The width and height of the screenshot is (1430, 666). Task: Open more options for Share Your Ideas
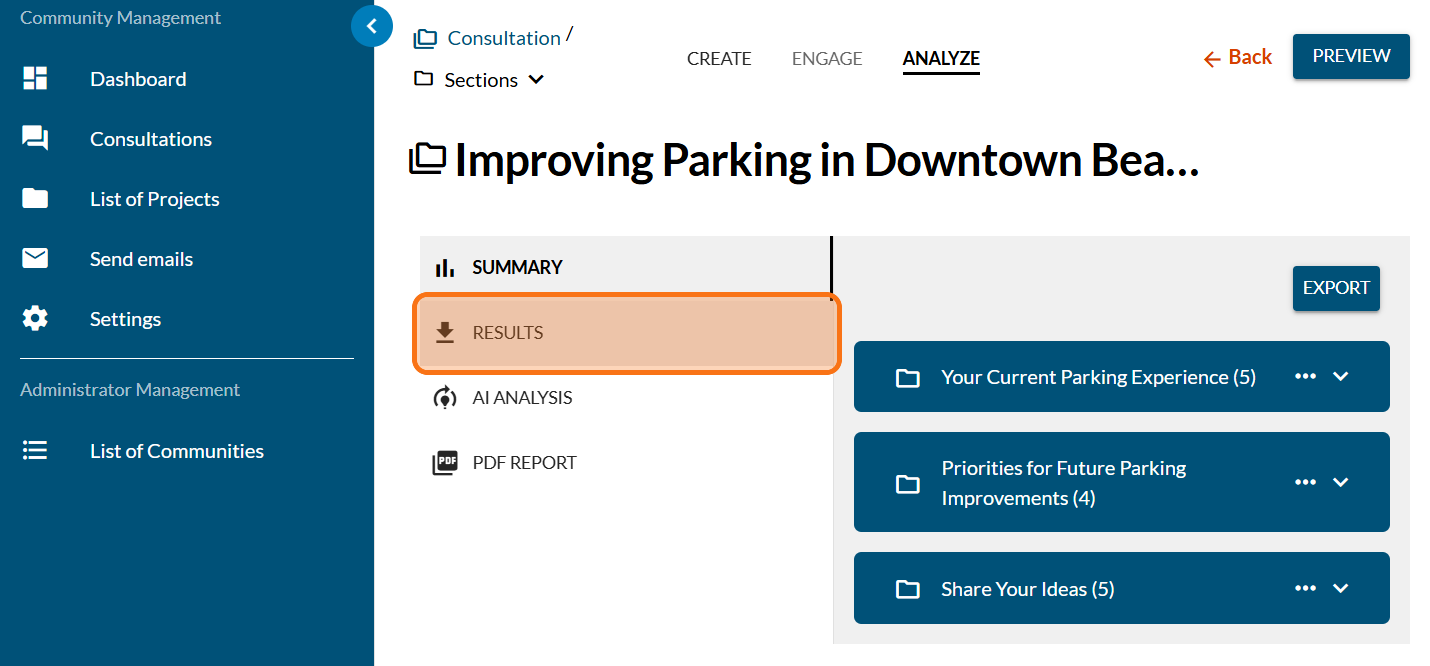coord(1305,588)
